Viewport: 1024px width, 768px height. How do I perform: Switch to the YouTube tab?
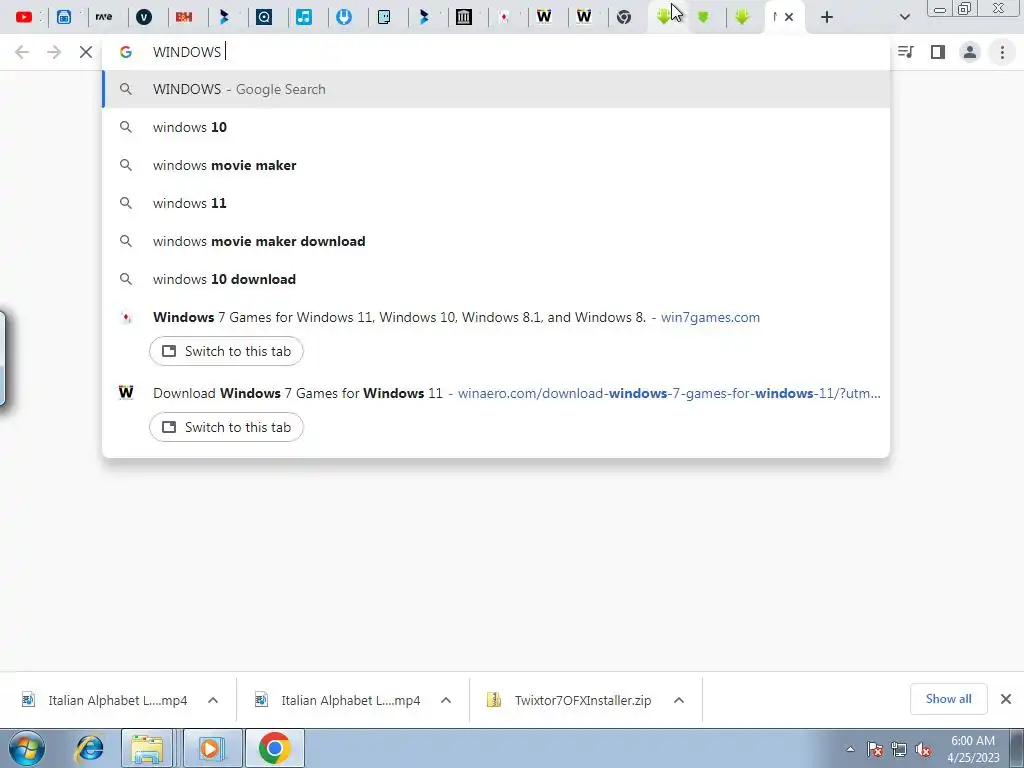pos(24,17)
